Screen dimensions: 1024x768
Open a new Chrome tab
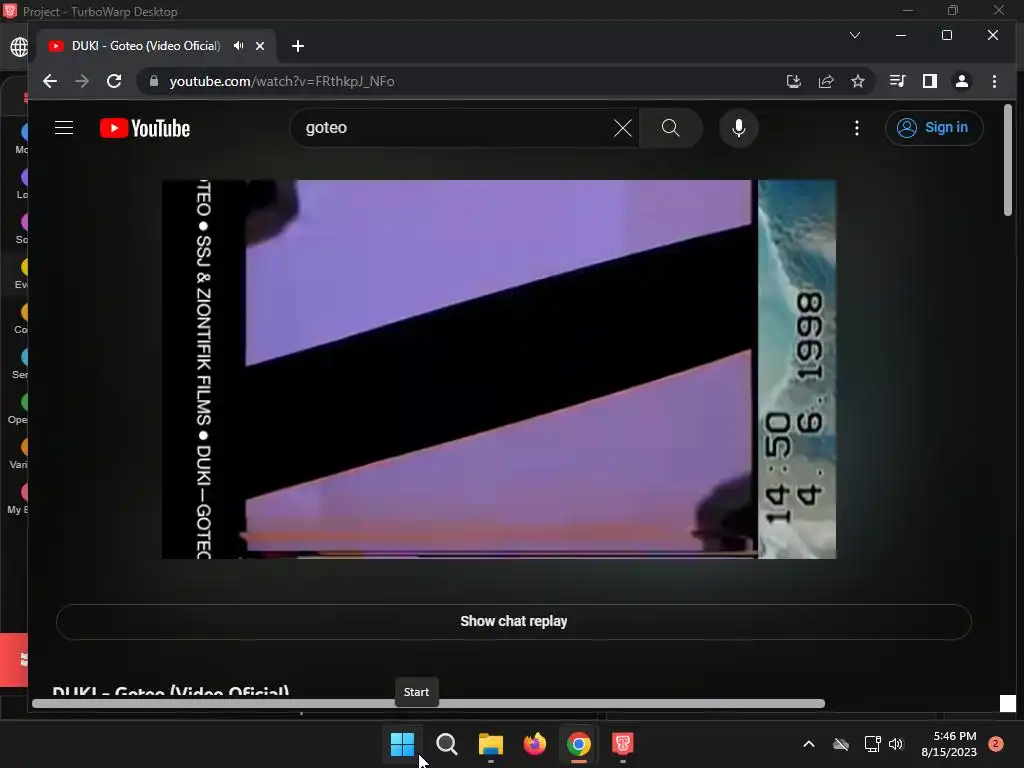[298, 46]
